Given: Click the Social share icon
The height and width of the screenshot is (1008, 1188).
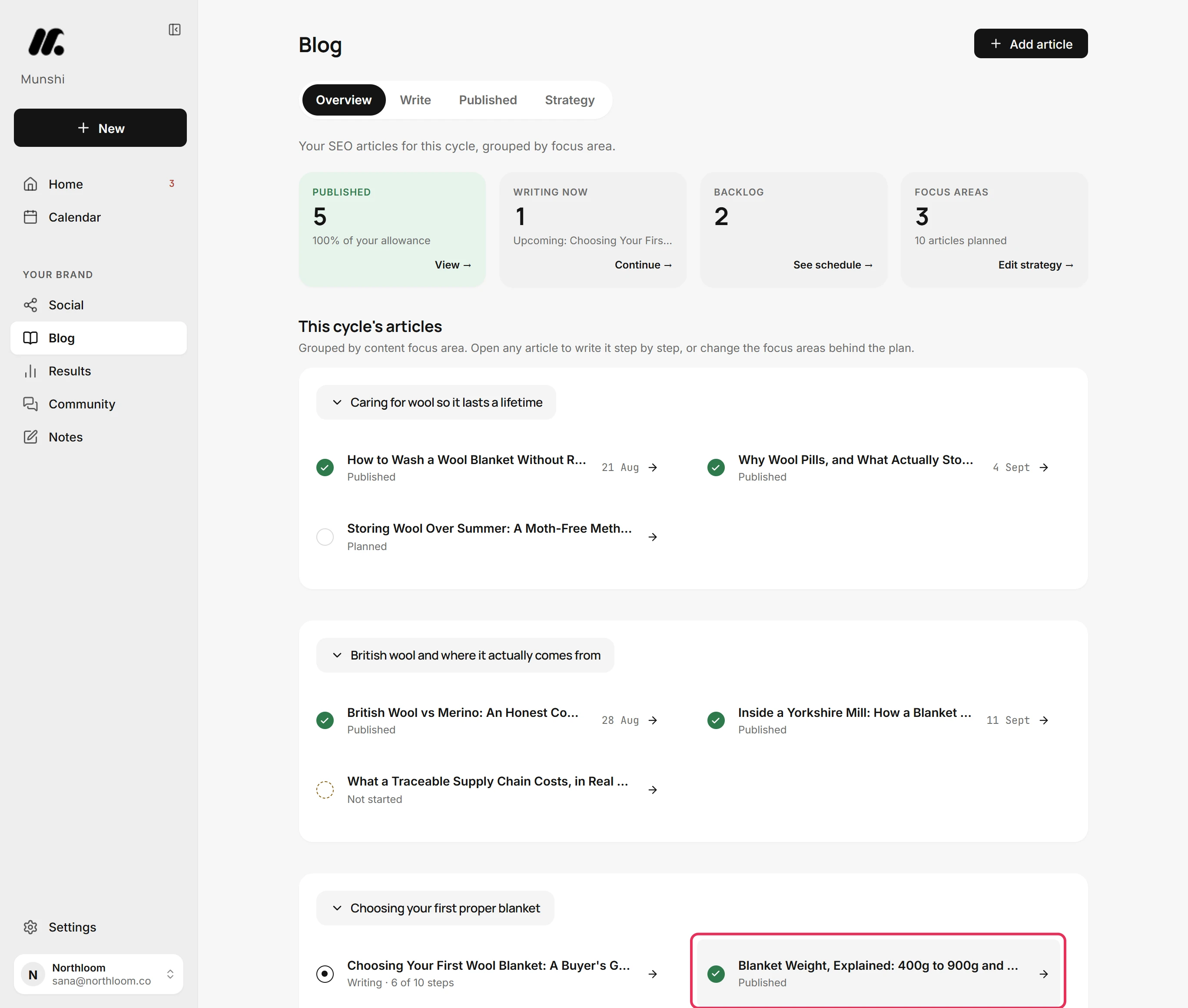Looking at the screenshot, I should pyautogui.click(x=30, y=305).
